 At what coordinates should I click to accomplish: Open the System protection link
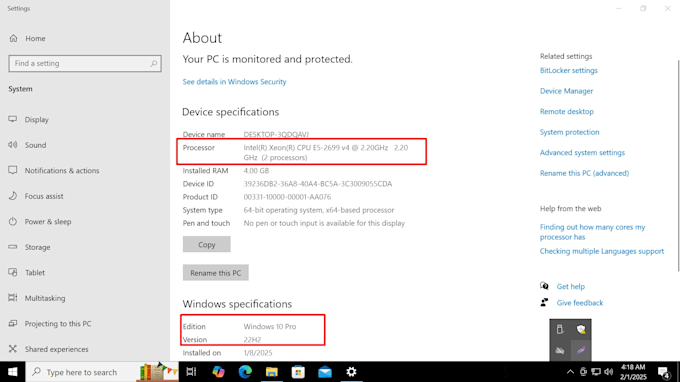click(x=569, y=132)
